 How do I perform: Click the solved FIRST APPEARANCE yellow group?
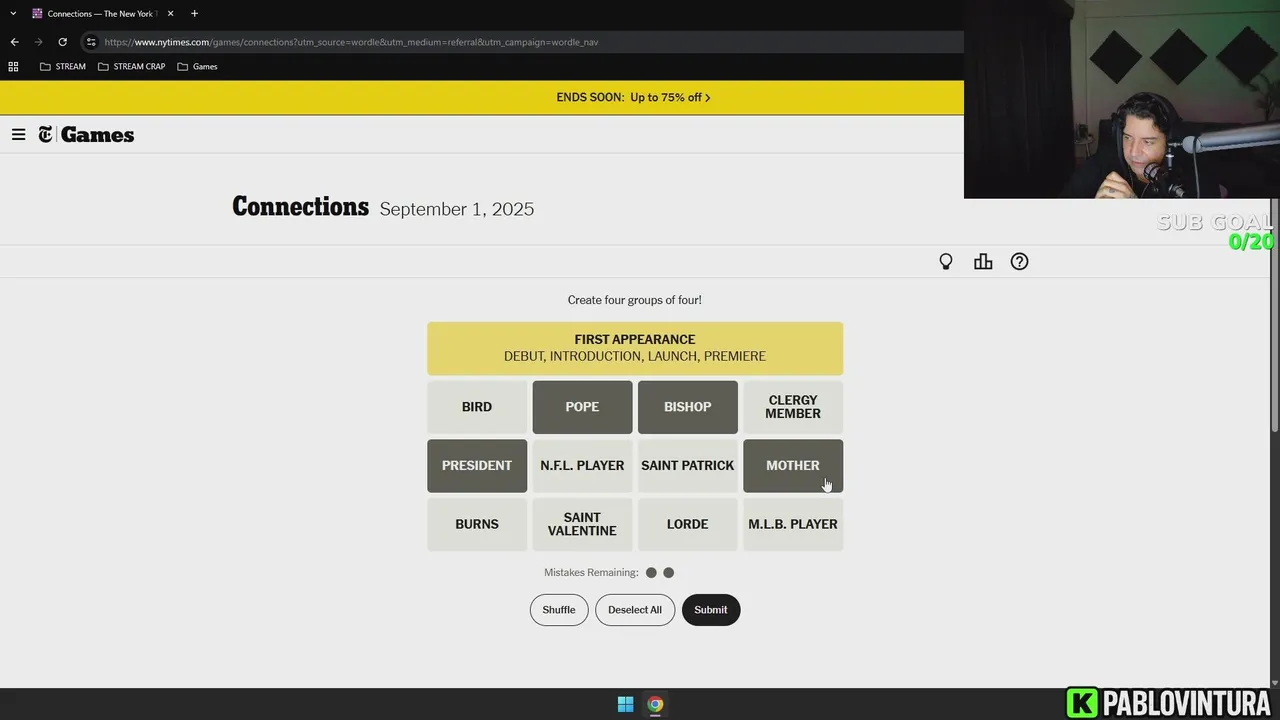point(635,348)
